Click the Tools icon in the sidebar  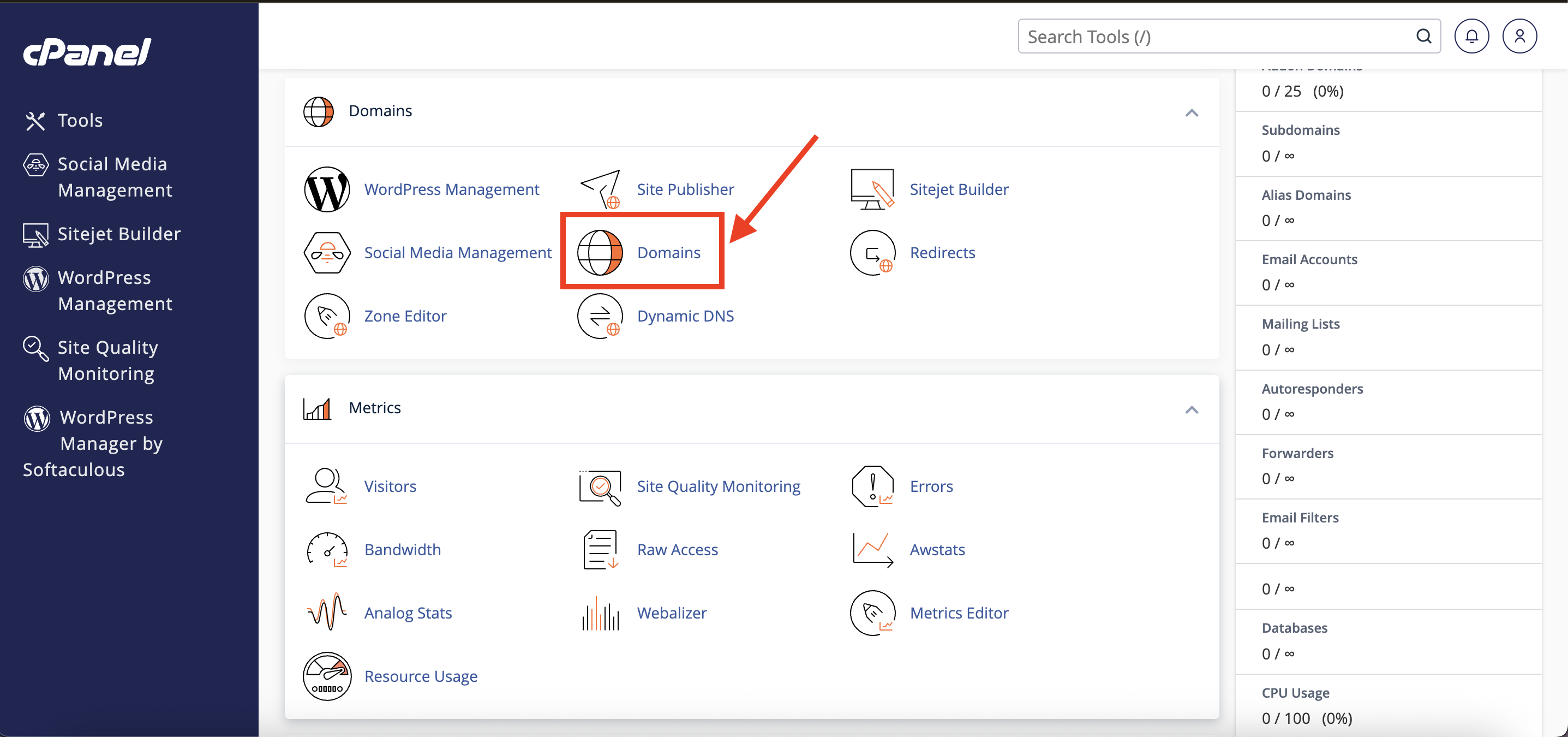(x=35, y=121)
